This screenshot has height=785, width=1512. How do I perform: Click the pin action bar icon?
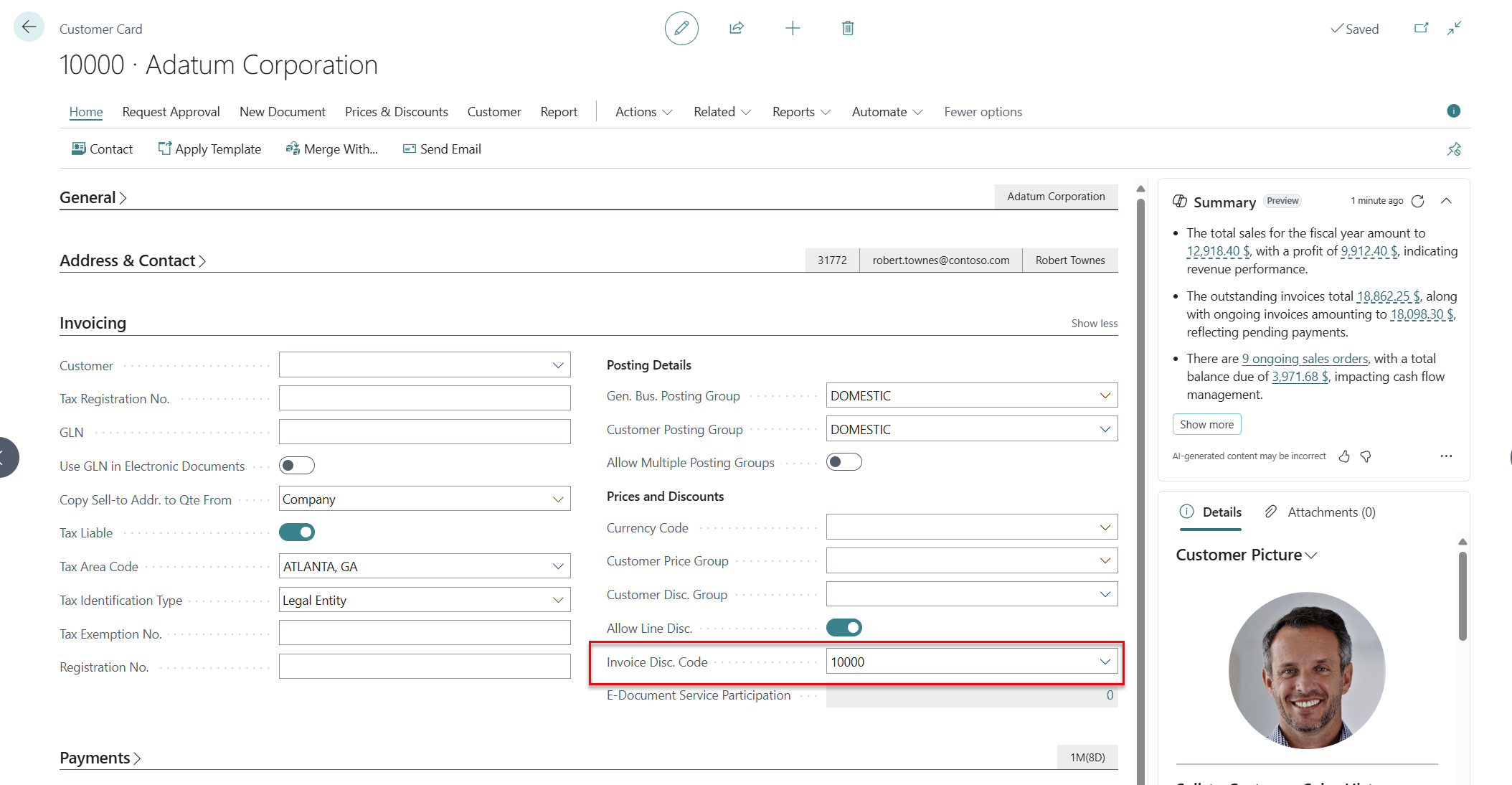point(1454,149)
